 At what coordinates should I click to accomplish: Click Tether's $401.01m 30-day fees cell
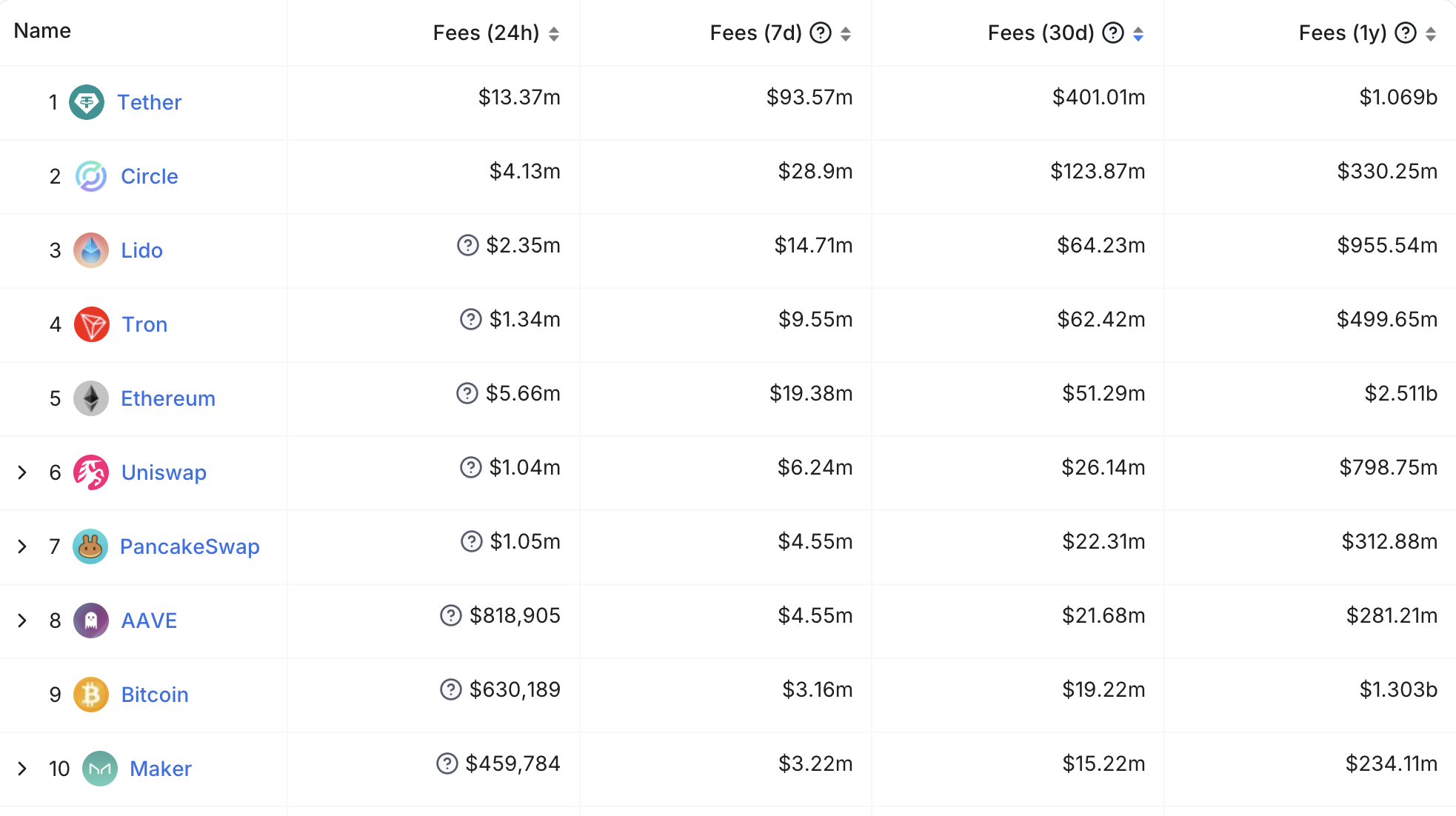coord(1098,97)
